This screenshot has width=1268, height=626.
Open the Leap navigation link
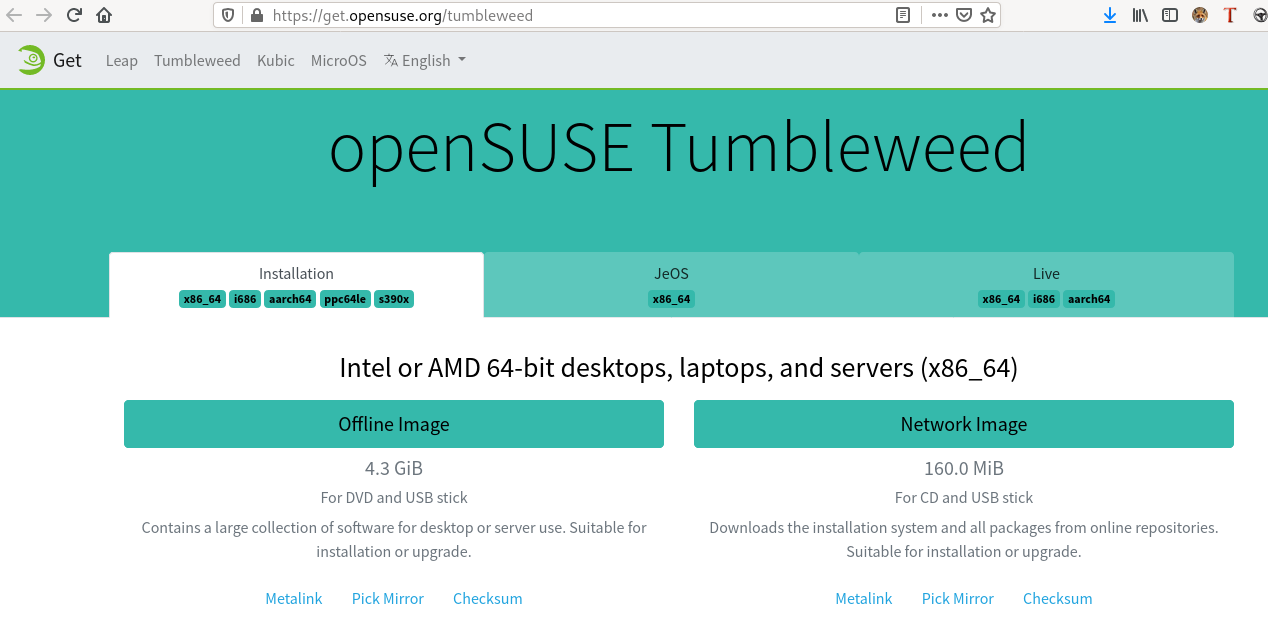pos(122,60)
